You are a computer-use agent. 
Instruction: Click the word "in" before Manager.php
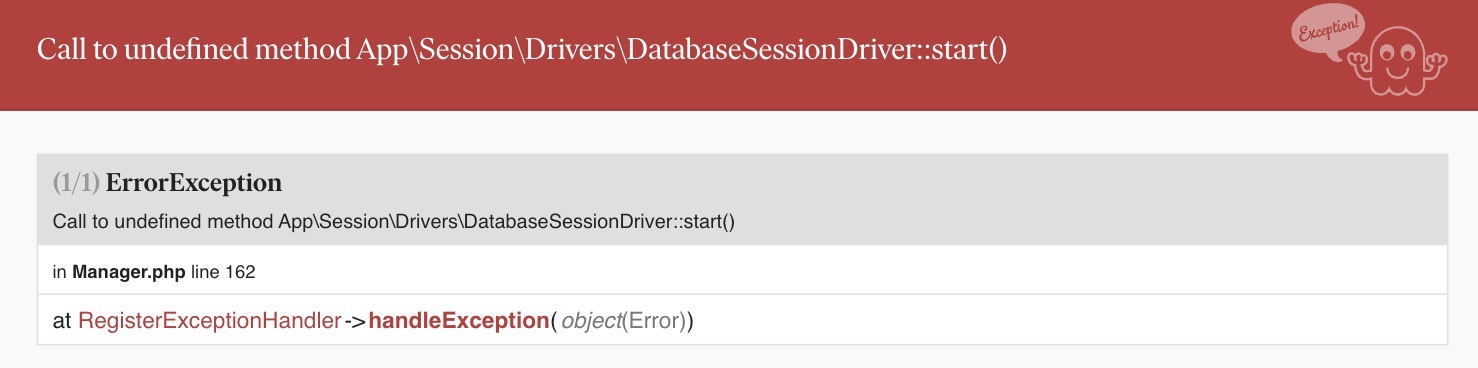pyautogui.click(x=59, y=271)
